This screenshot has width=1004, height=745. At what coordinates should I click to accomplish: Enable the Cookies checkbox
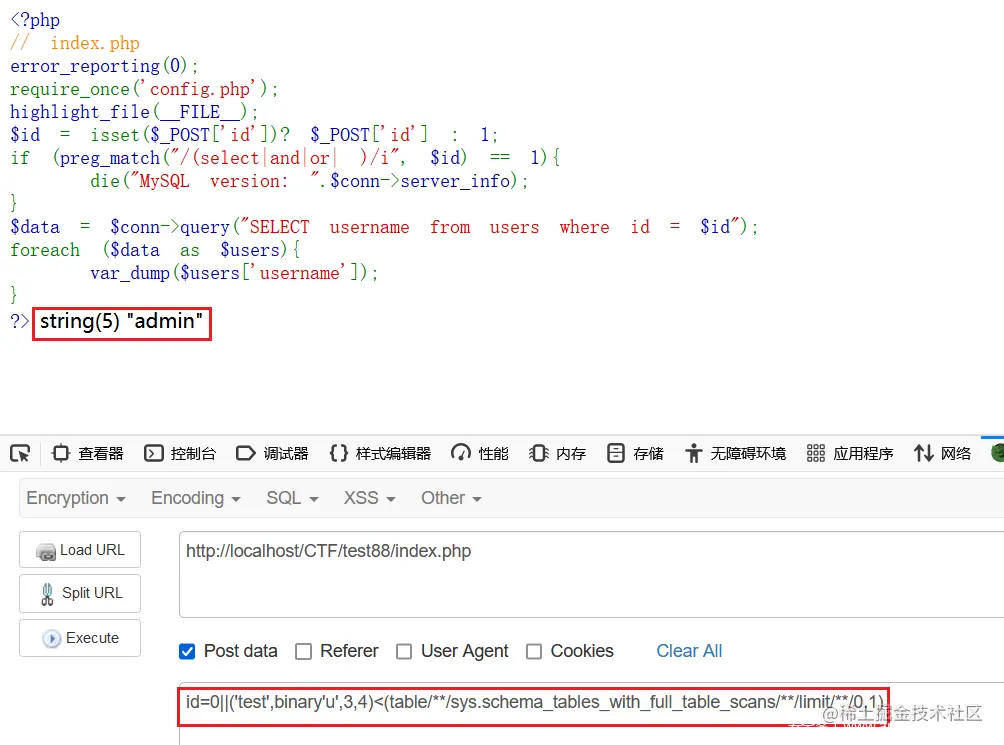pyautogui.click(x=534, y=652)
